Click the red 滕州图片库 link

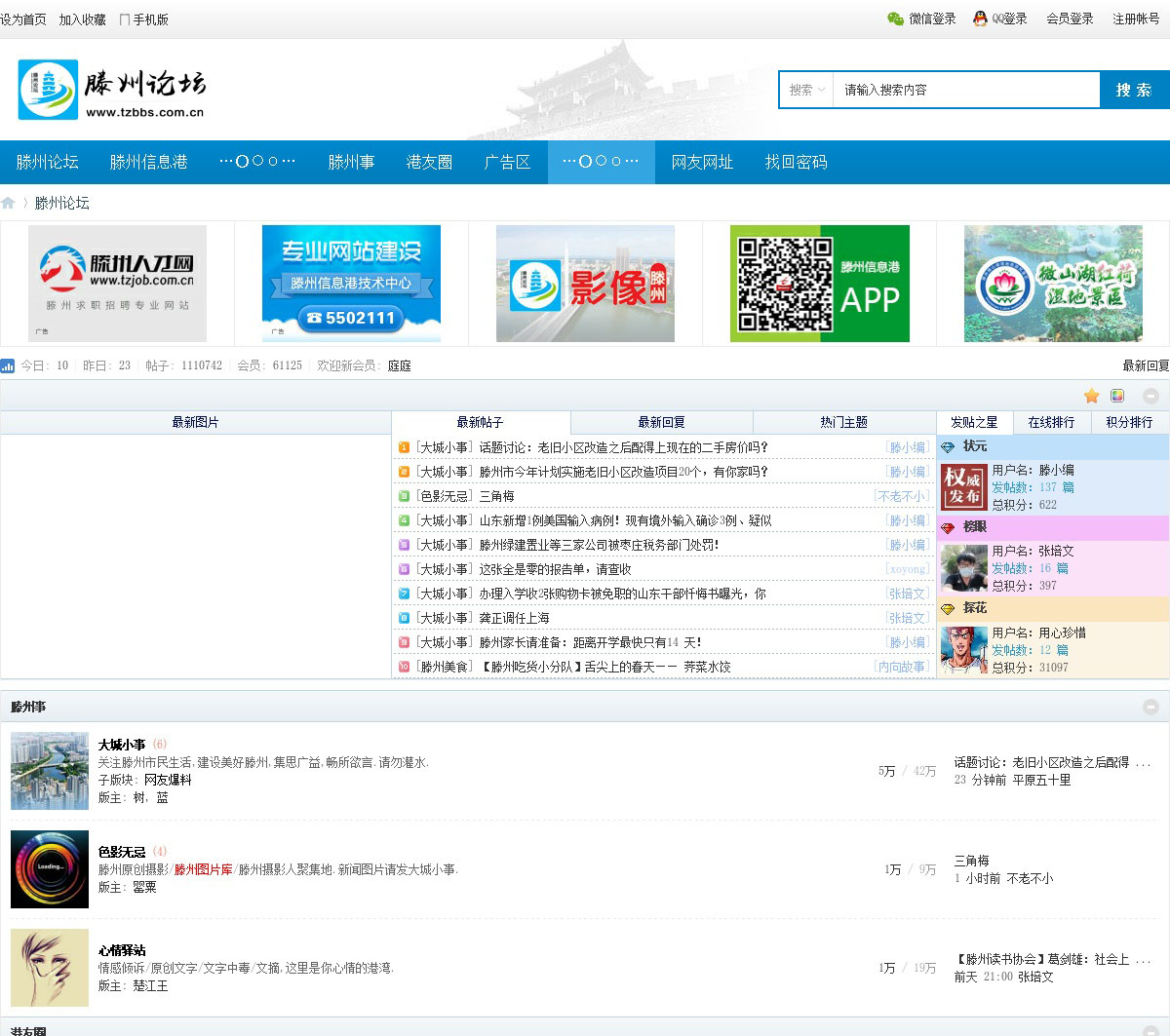click(203, 869)
